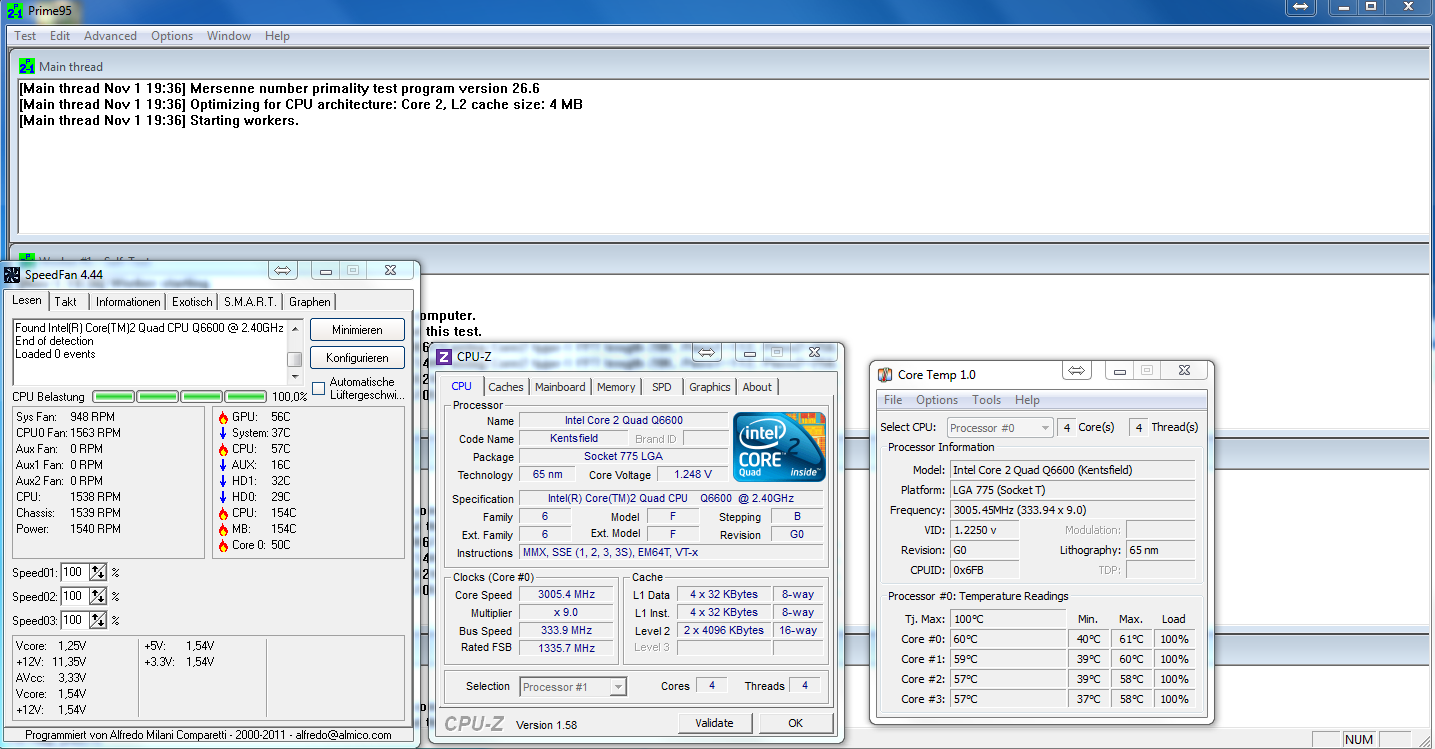
Task: Click the Core Temp title bar icon
Action: click(885, 375)
